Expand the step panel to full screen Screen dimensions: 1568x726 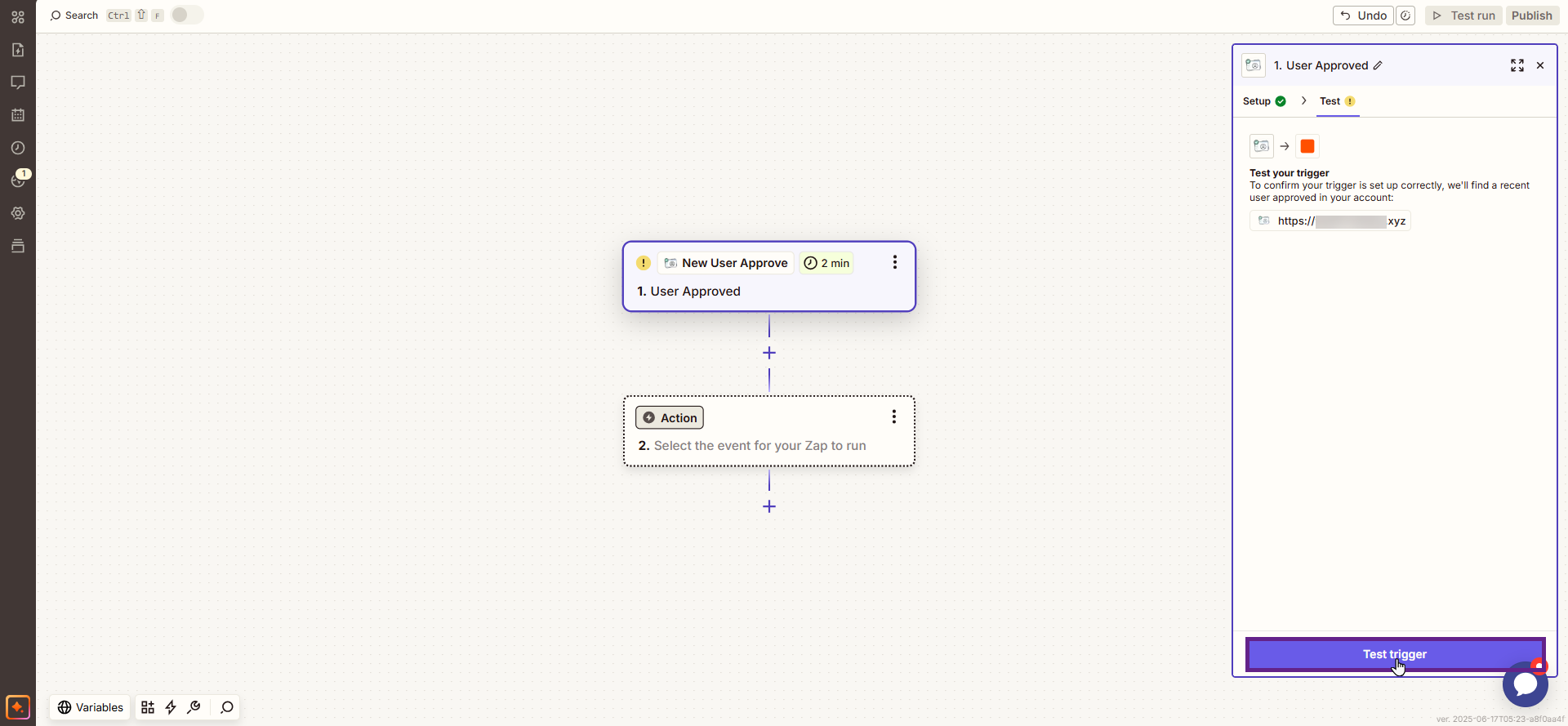pos(1517,65)
